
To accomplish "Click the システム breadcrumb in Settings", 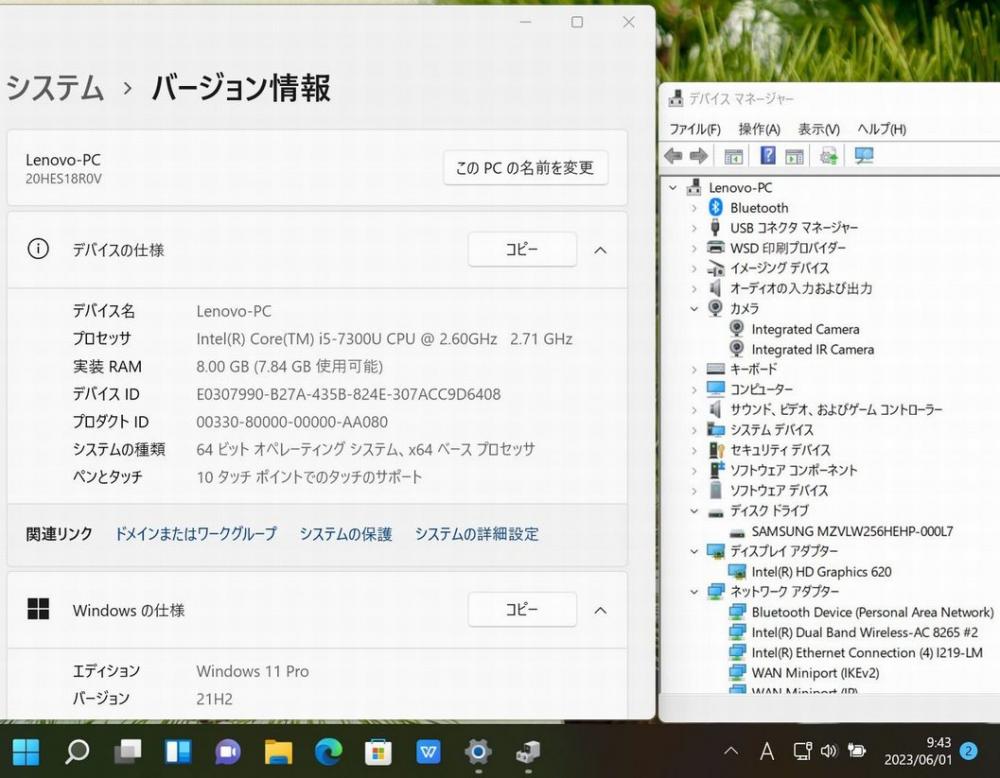I will pos(55,87).
